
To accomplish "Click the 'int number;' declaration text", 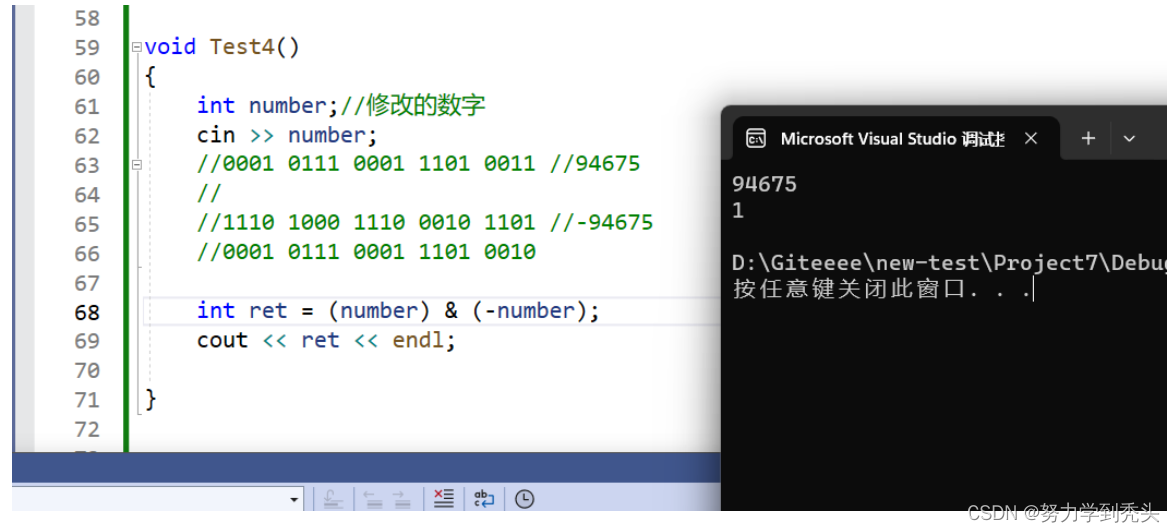I will point(268,106).
